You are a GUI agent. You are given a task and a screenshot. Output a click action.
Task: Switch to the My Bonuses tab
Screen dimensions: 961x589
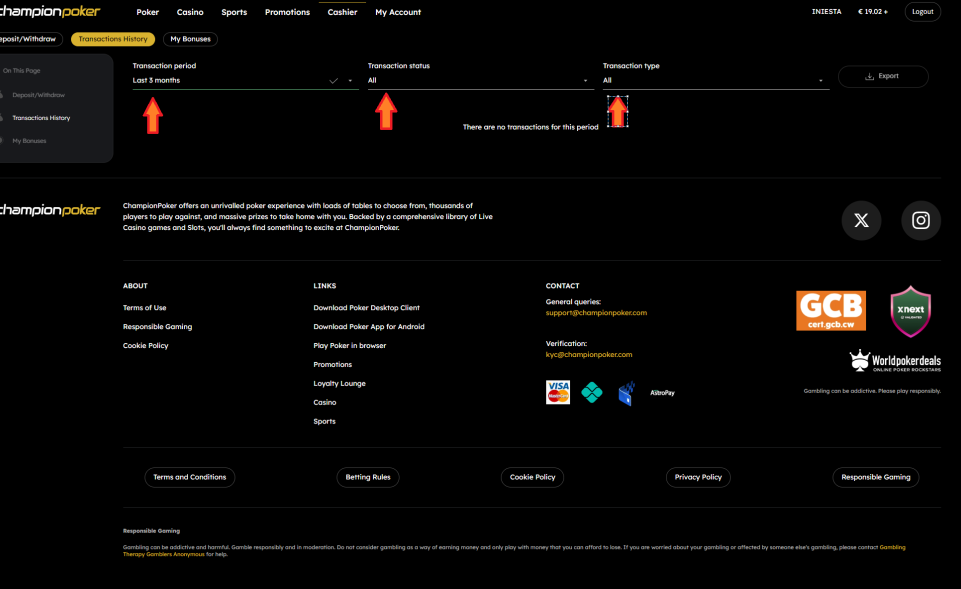190,39
